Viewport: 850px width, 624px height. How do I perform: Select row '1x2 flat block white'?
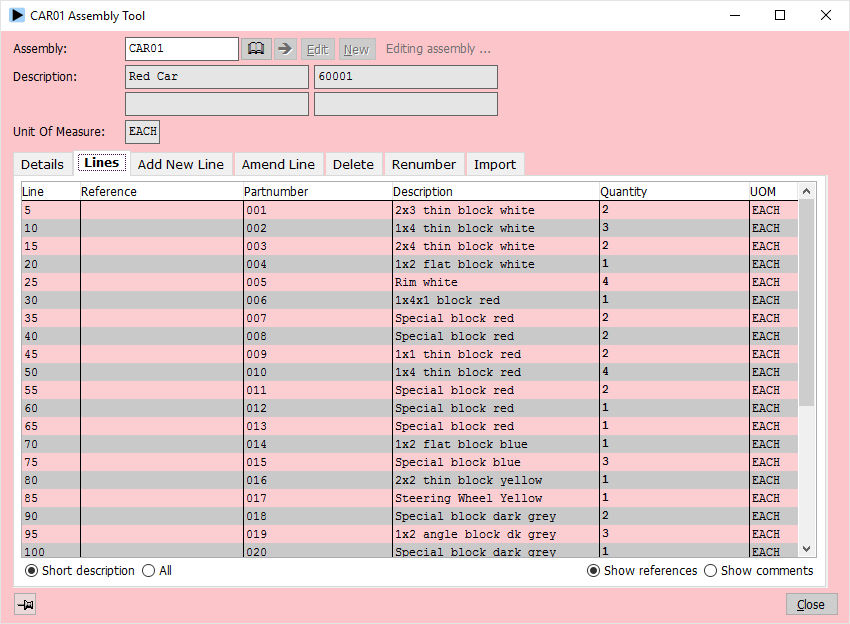coord(410,264)
